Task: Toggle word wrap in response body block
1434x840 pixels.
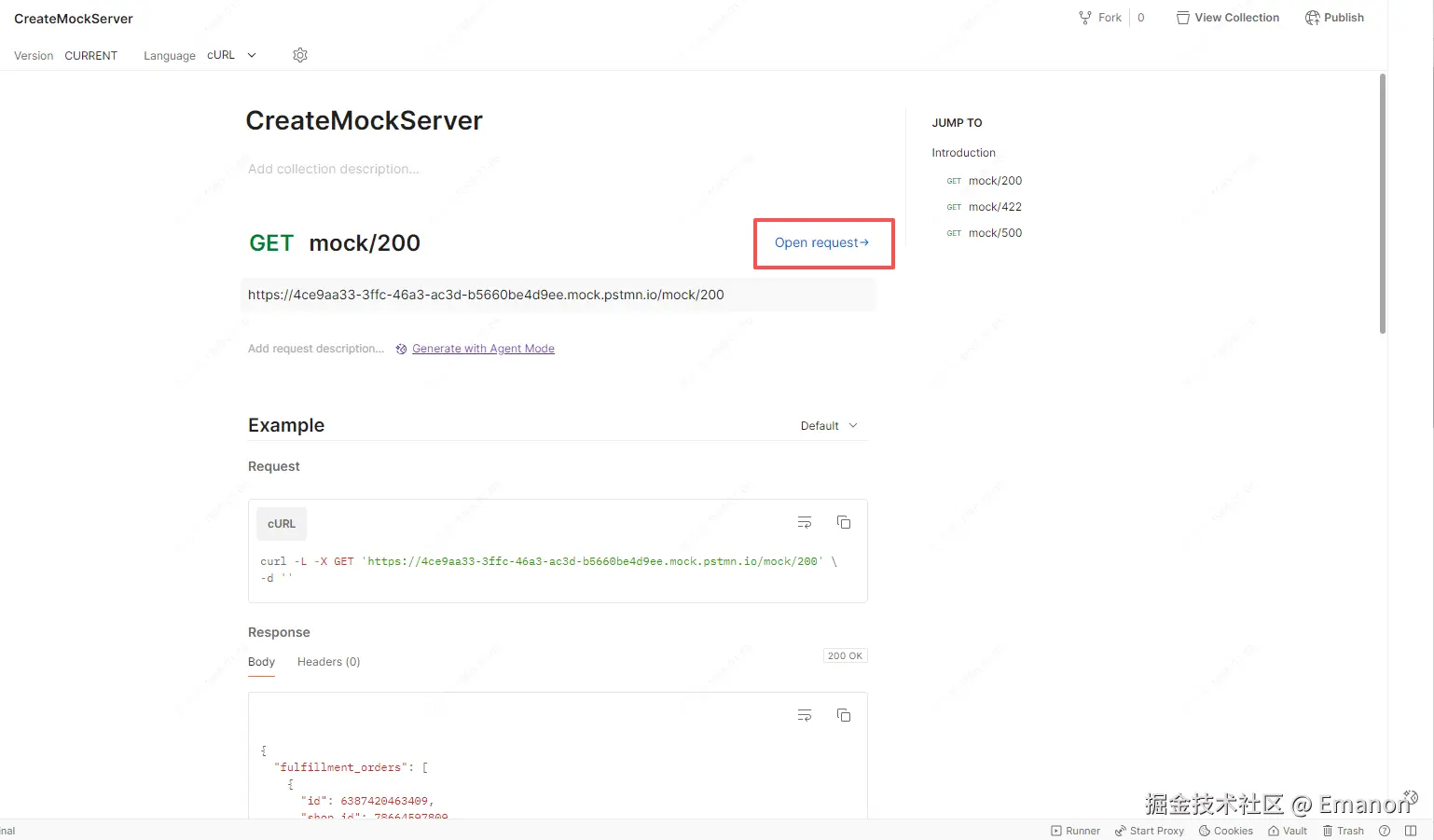Action: pyautogui.click(x=805, y=716)
